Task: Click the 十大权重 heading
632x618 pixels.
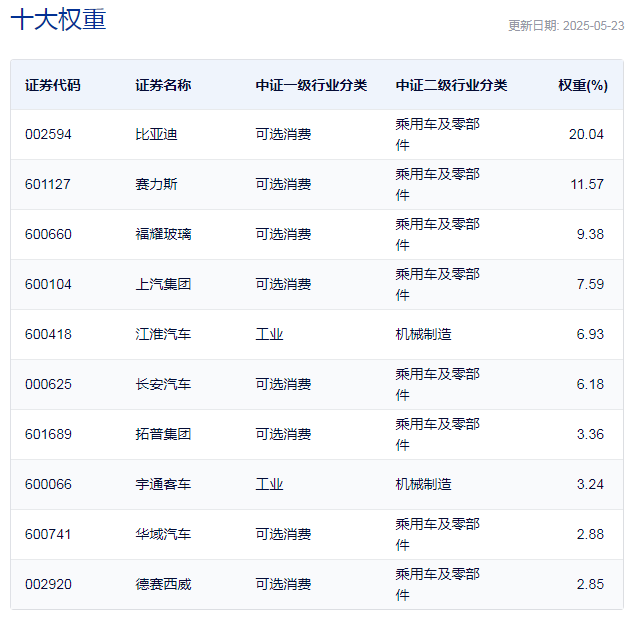Action: coord(58,20)
